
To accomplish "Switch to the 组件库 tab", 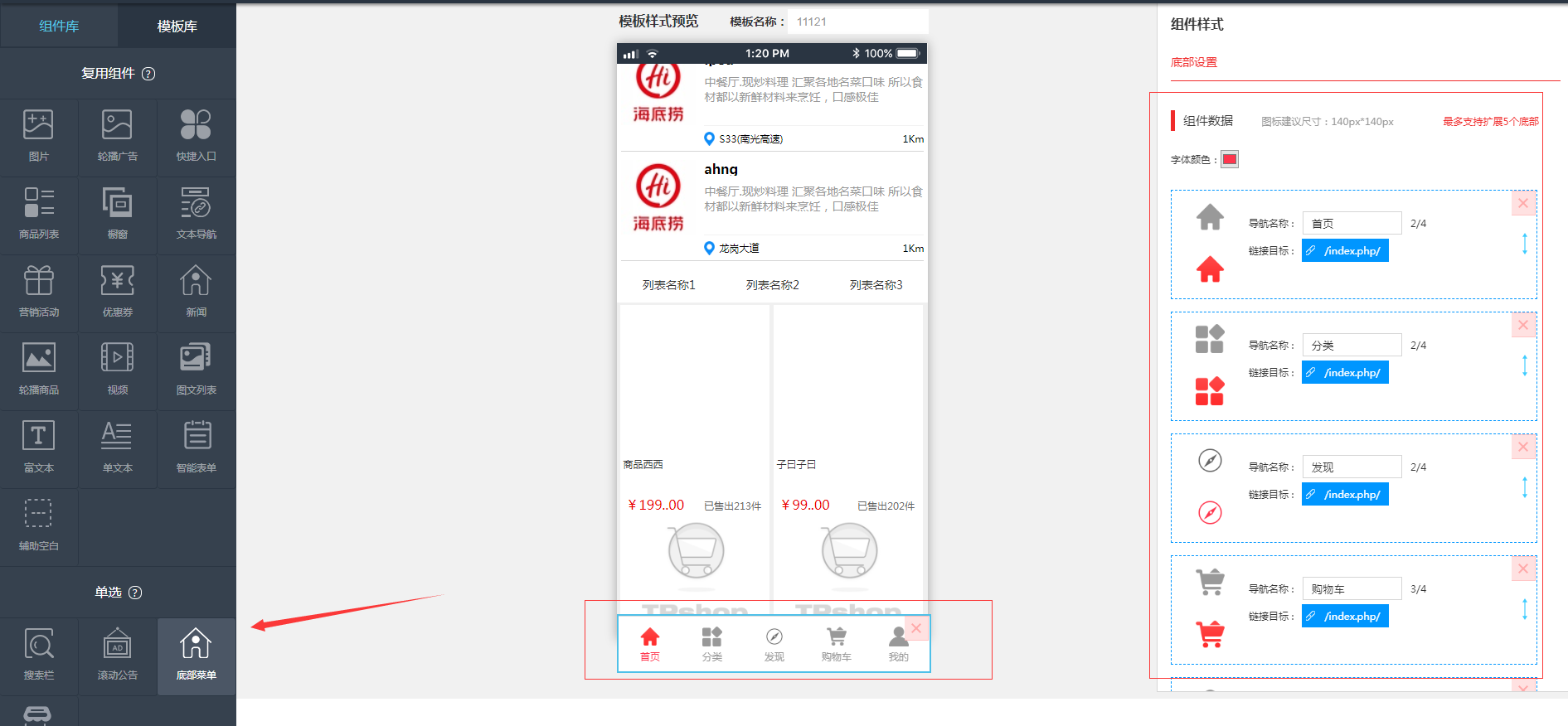I will pos(59,27).
